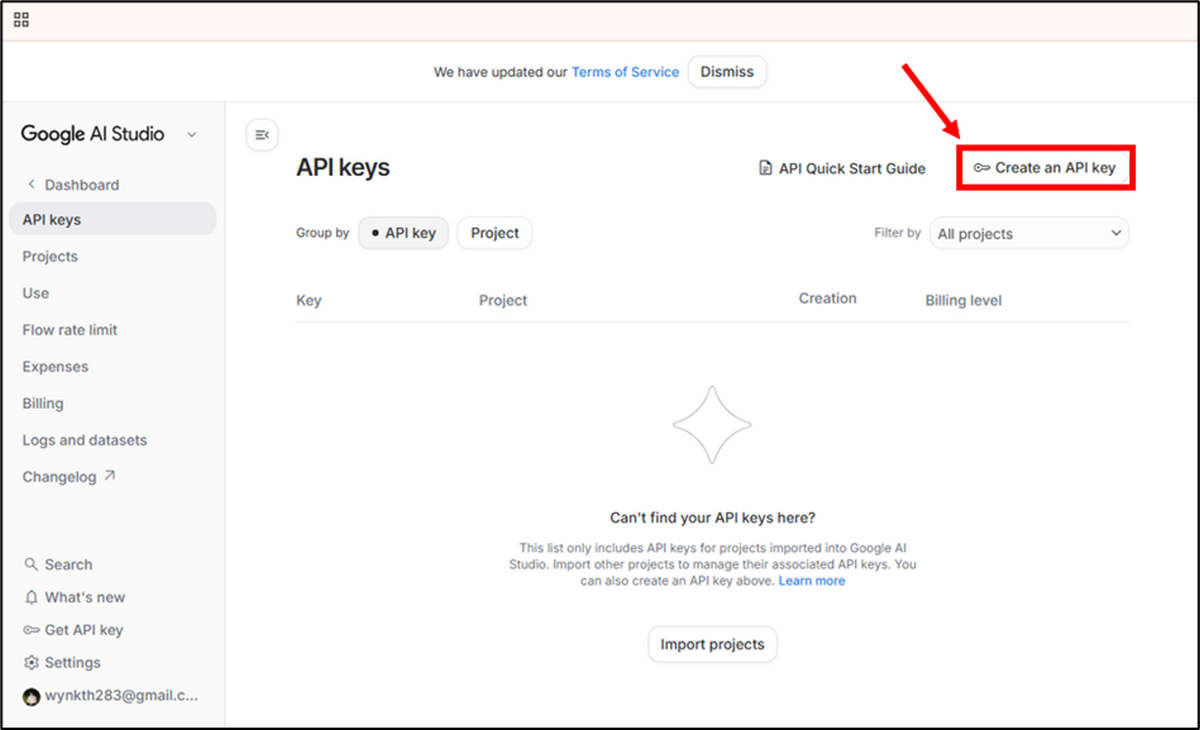This screenshot has width=1200, height=730.
Task: Open Changelog via its external link icon
Action: coord(113,476)
